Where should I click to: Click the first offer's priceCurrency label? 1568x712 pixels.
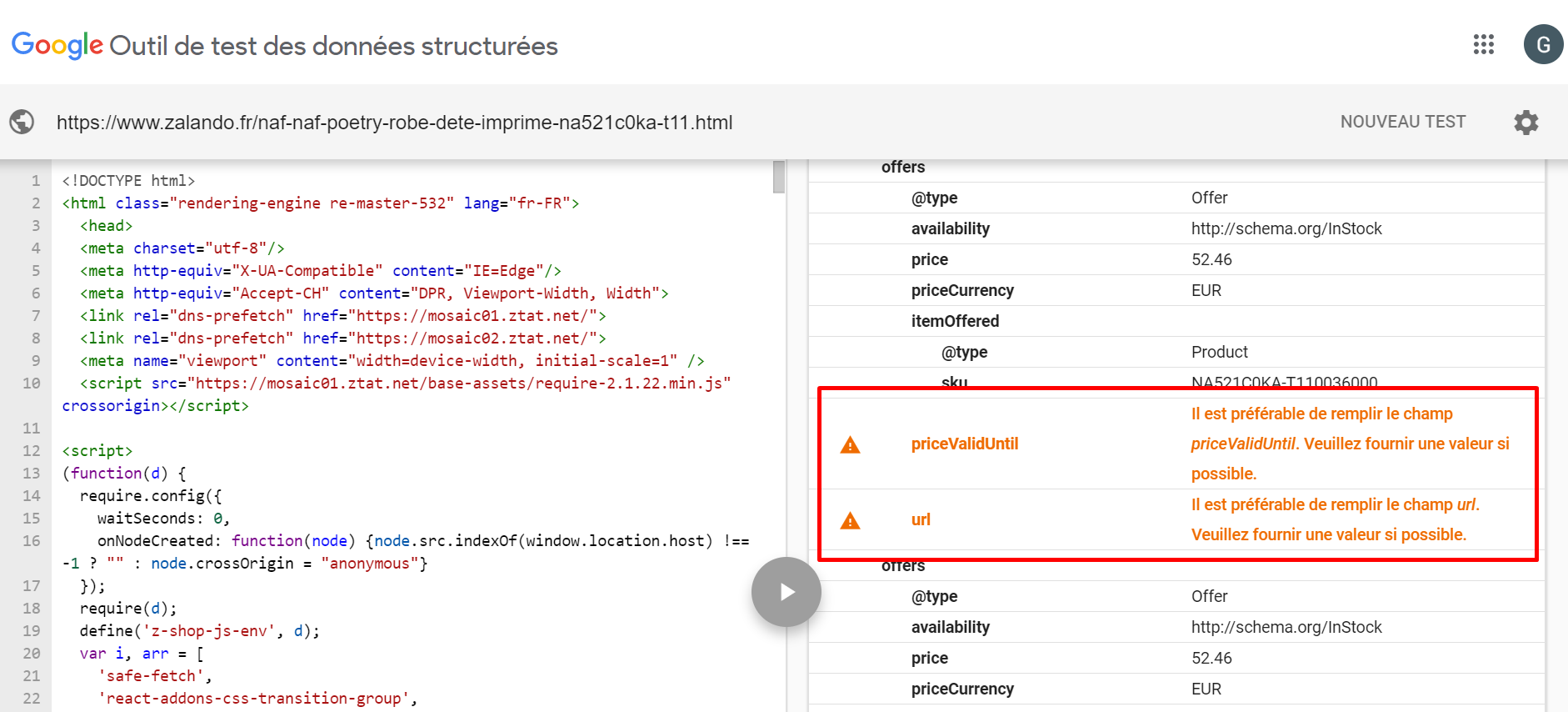pyautogui.click(x=962, y=290)
